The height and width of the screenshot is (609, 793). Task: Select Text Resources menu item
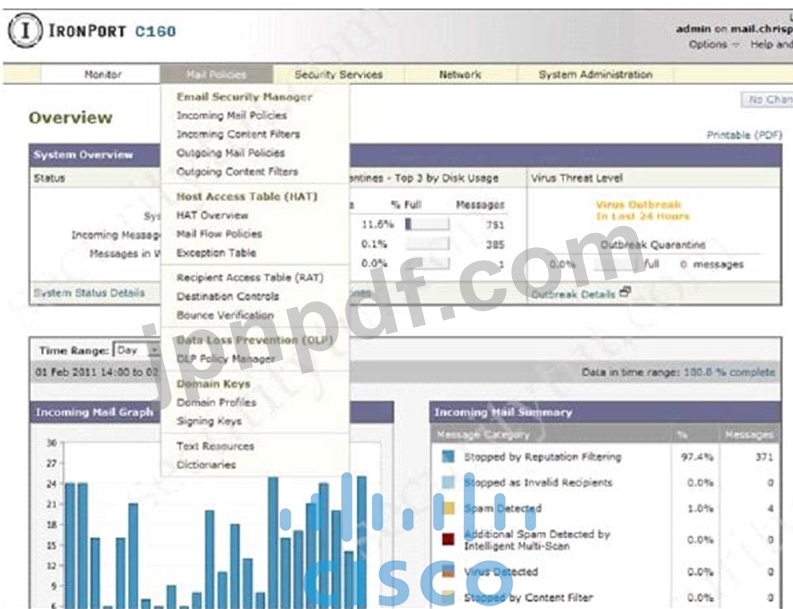pos(215,446)
